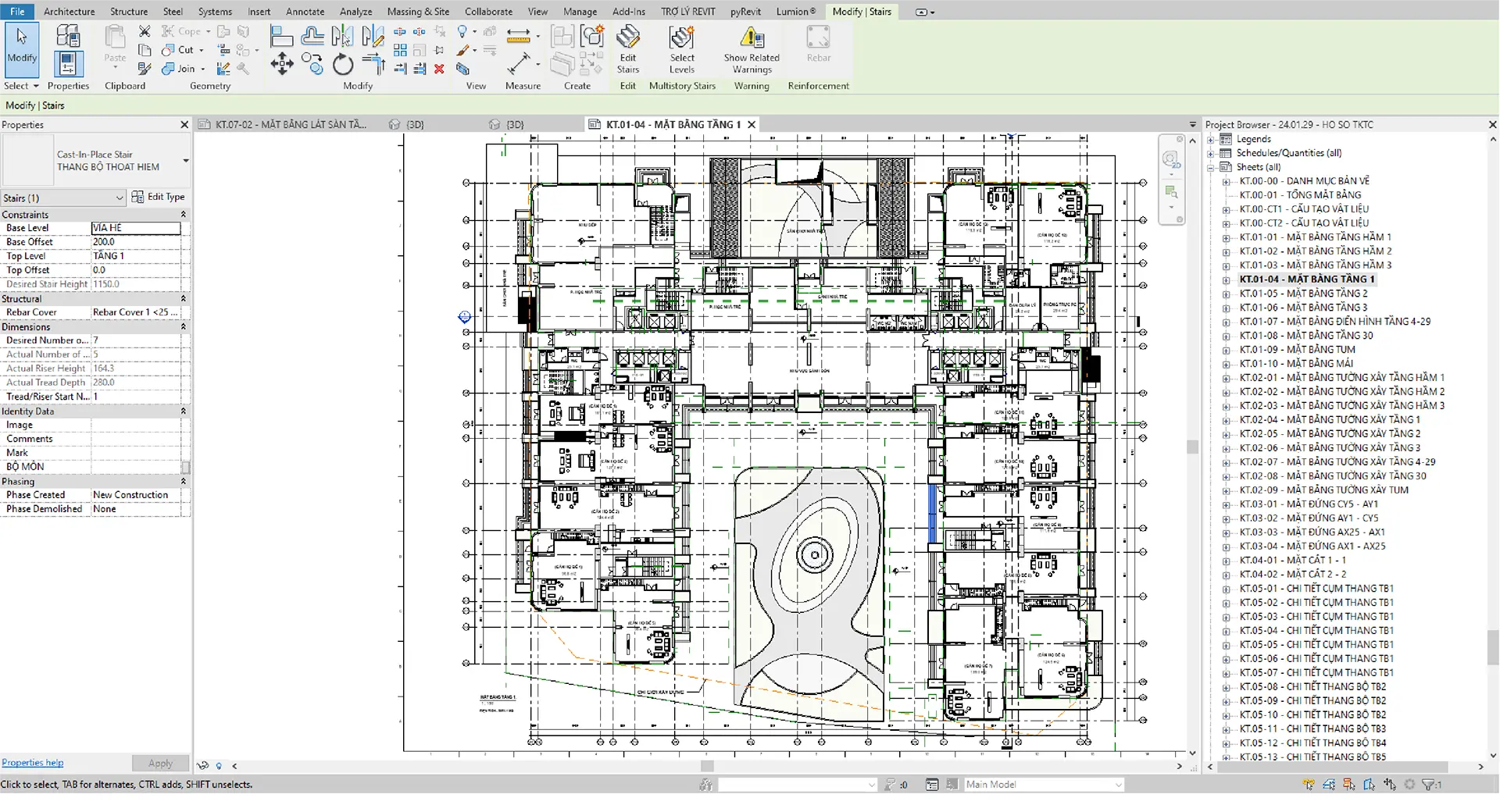The image size is (1500, 812).
Task: Open the Stairs (1) filter dropdown
Action: (62, 198)
